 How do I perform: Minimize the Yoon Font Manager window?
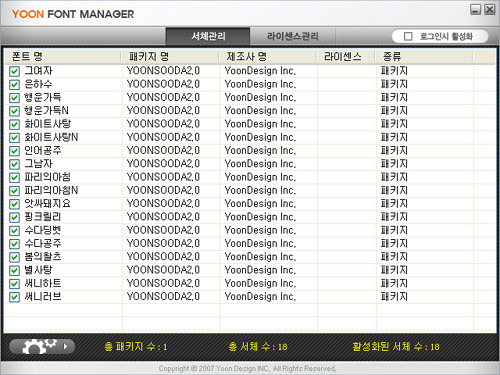(475, 10)
